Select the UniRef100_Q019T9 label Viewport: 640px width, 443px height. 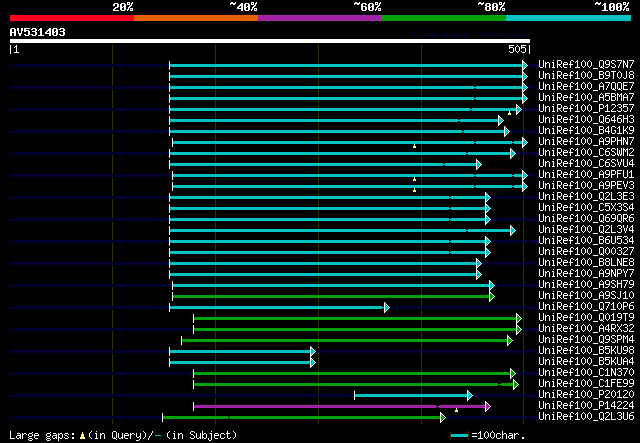tap(586, 318)
